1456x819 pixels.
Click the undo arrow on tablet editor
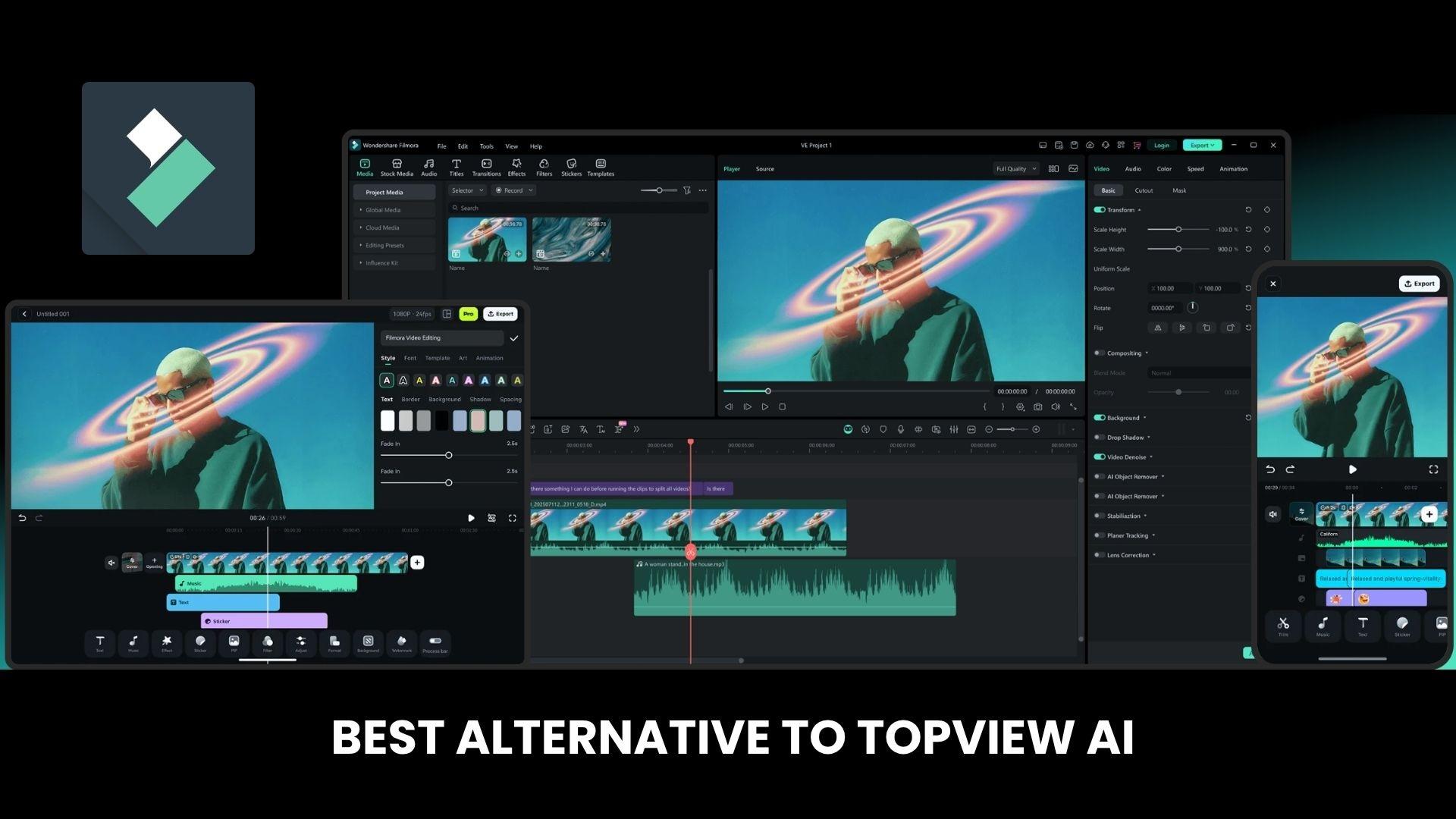(x=22, y=518)
